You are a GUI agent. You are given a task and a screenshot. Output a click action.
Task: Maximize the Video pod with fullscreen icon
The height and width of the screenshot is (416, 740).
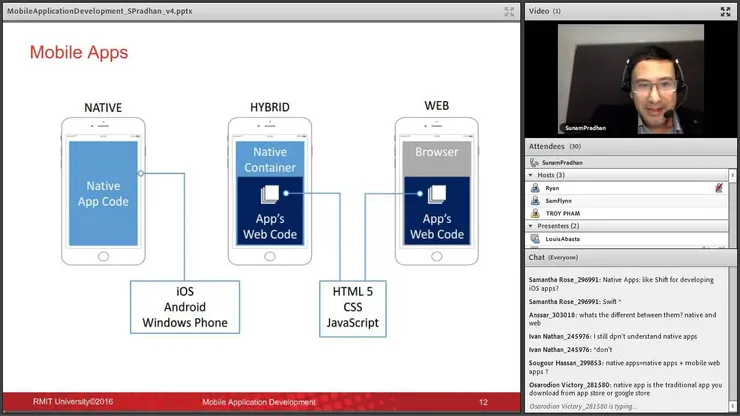[x=725, y=12]
